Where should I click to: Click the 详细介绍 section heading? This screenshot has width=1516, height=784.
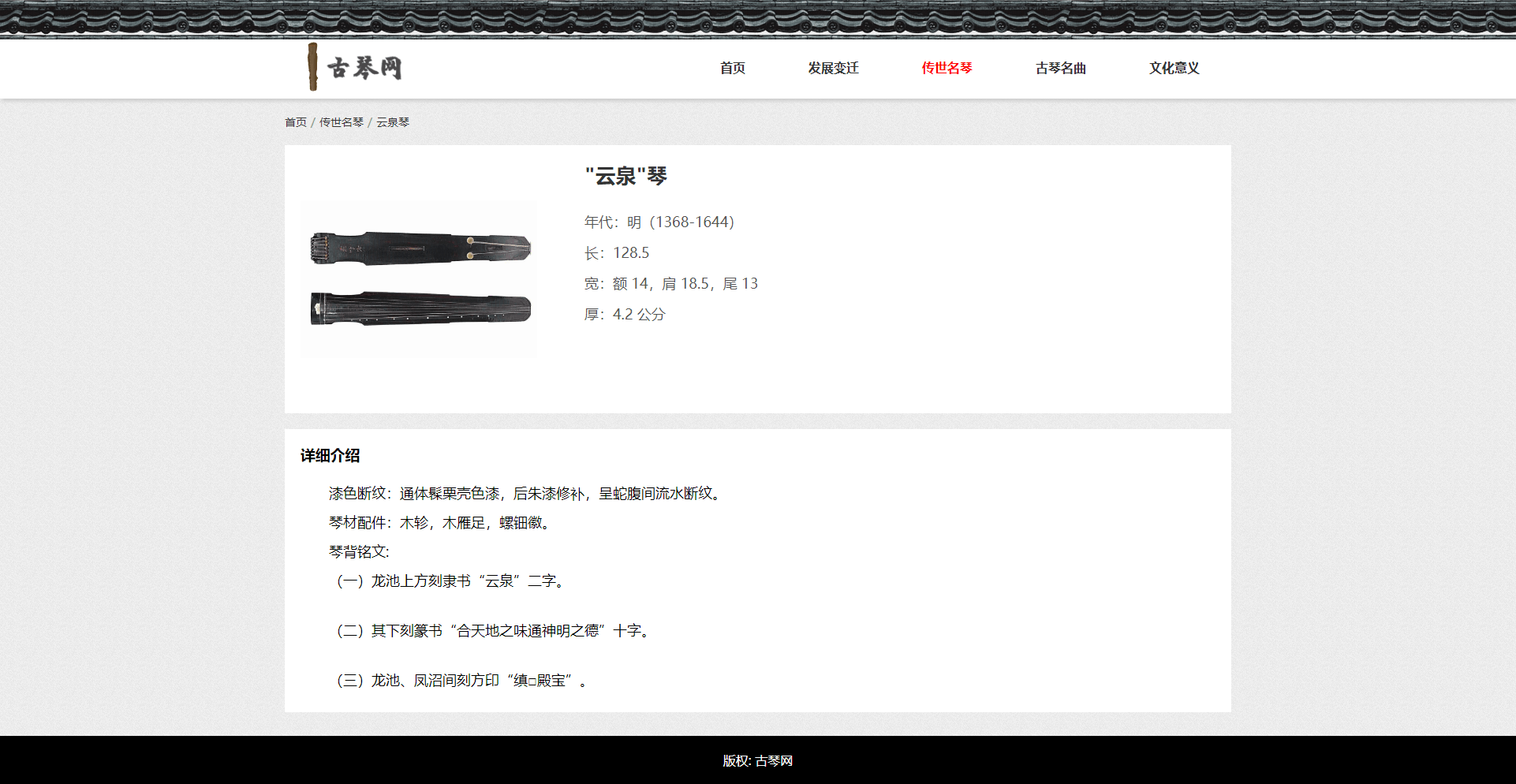(x=330, y=456)
